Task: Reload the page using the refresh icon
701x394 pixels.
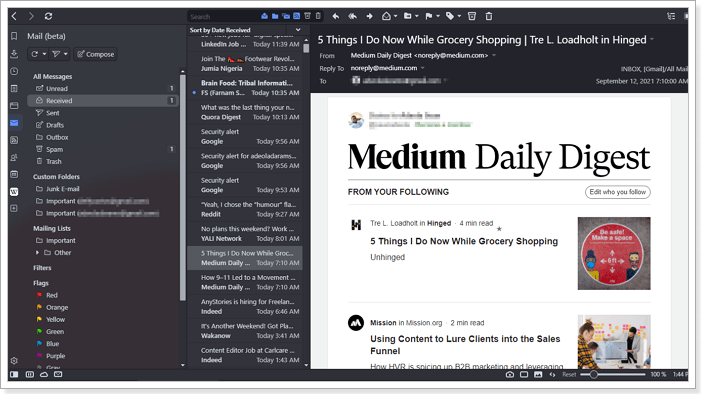Action: tap(48, 16)
